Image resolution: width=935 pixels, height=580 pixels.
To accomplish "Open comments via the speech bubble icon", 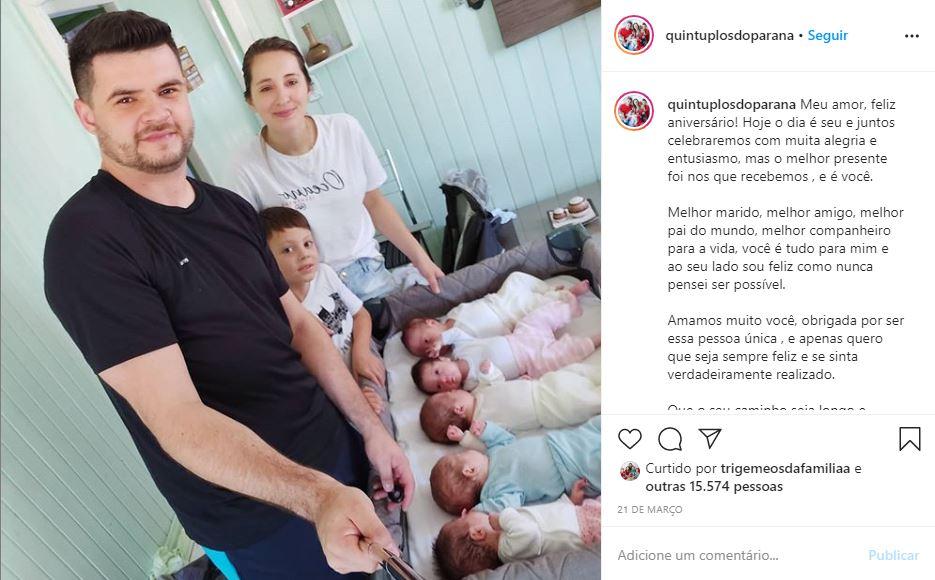I will pyautogui.click(x=670, y=439).
